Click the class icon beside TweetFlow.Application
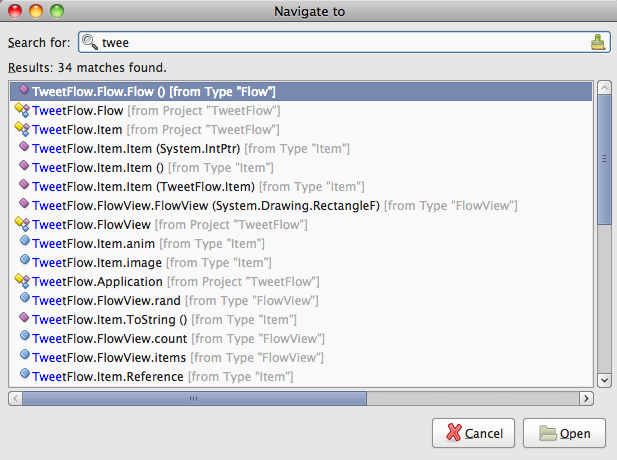This screenshot has width=617, height=460. [23, 281]
